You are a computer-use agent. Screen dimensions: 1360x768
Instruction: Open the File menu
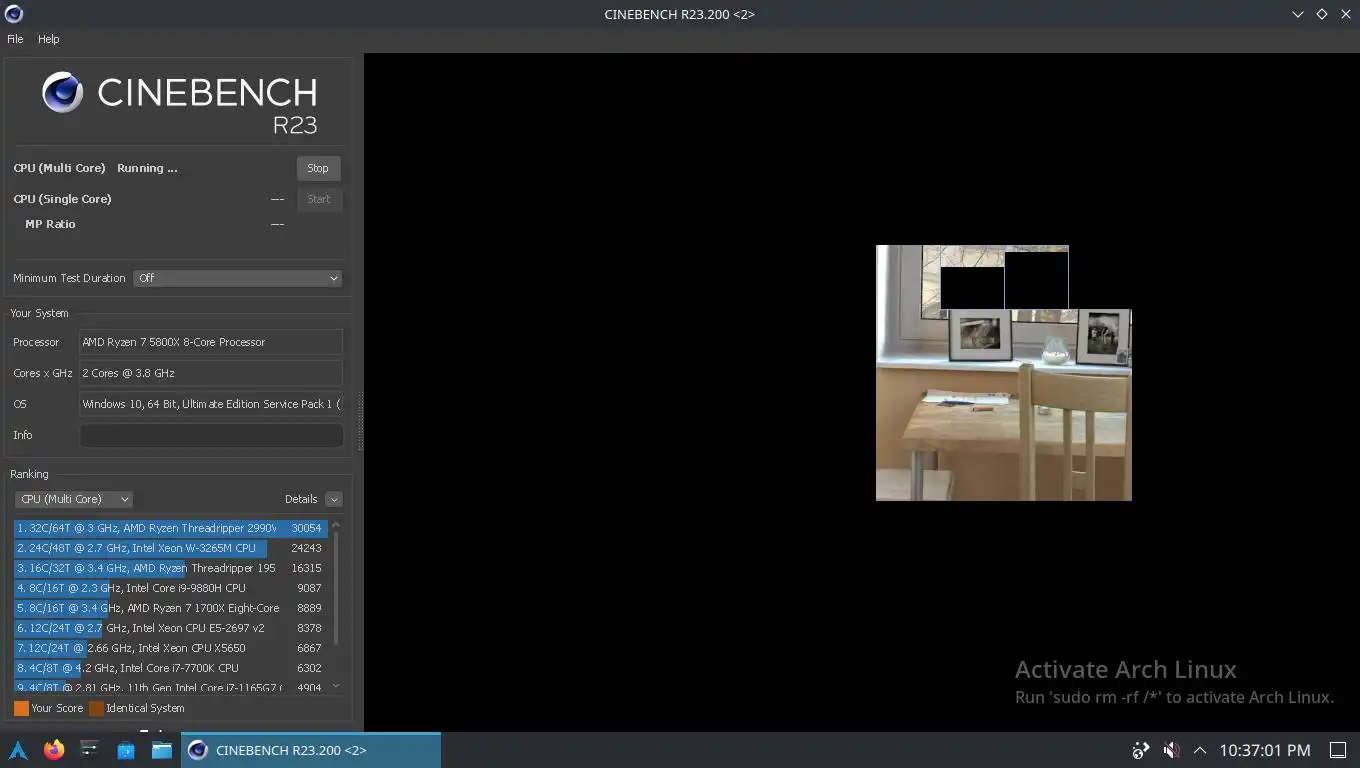[x=15, y=39]
